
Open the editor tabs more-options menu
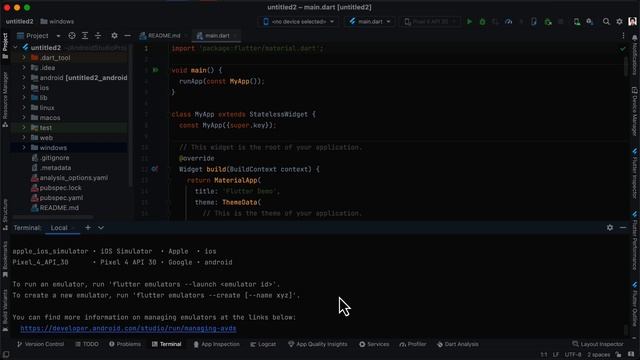click(x=623, y=36)
